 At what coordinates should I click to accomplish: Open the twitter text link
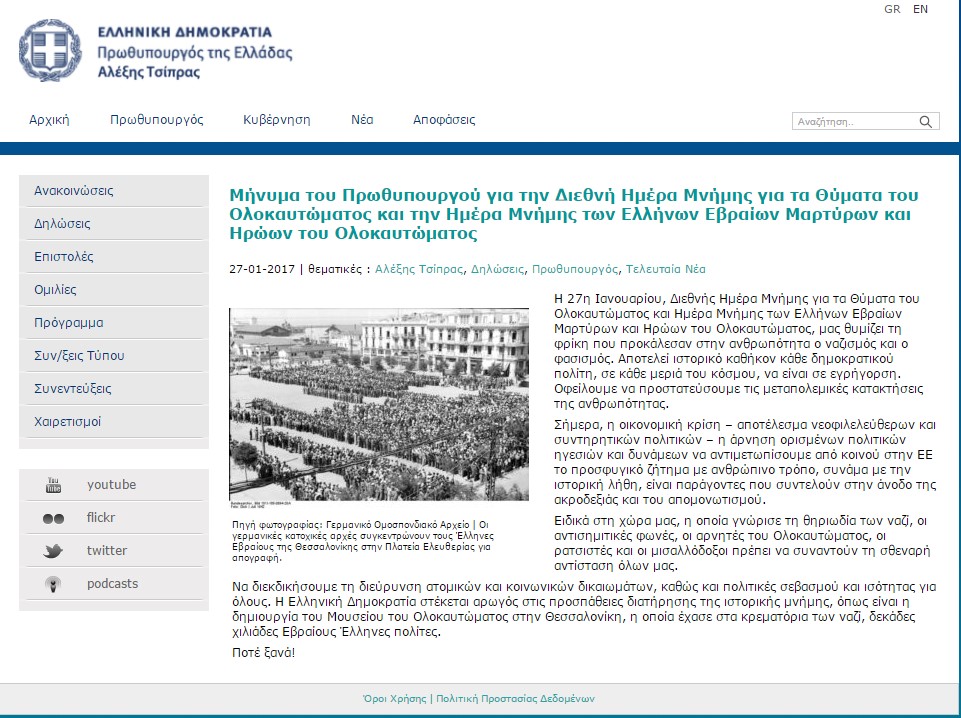[x=107, y=551]
